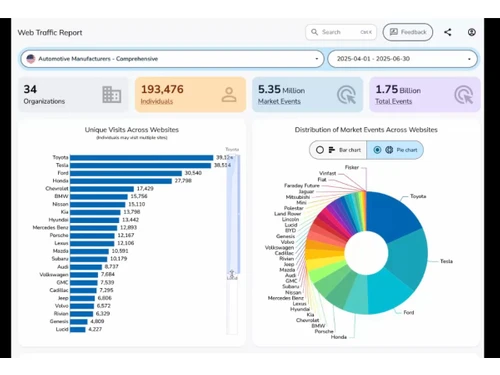Click the Land Rover pie label
Screen dimensions: 500x375
tap(287, 214)
